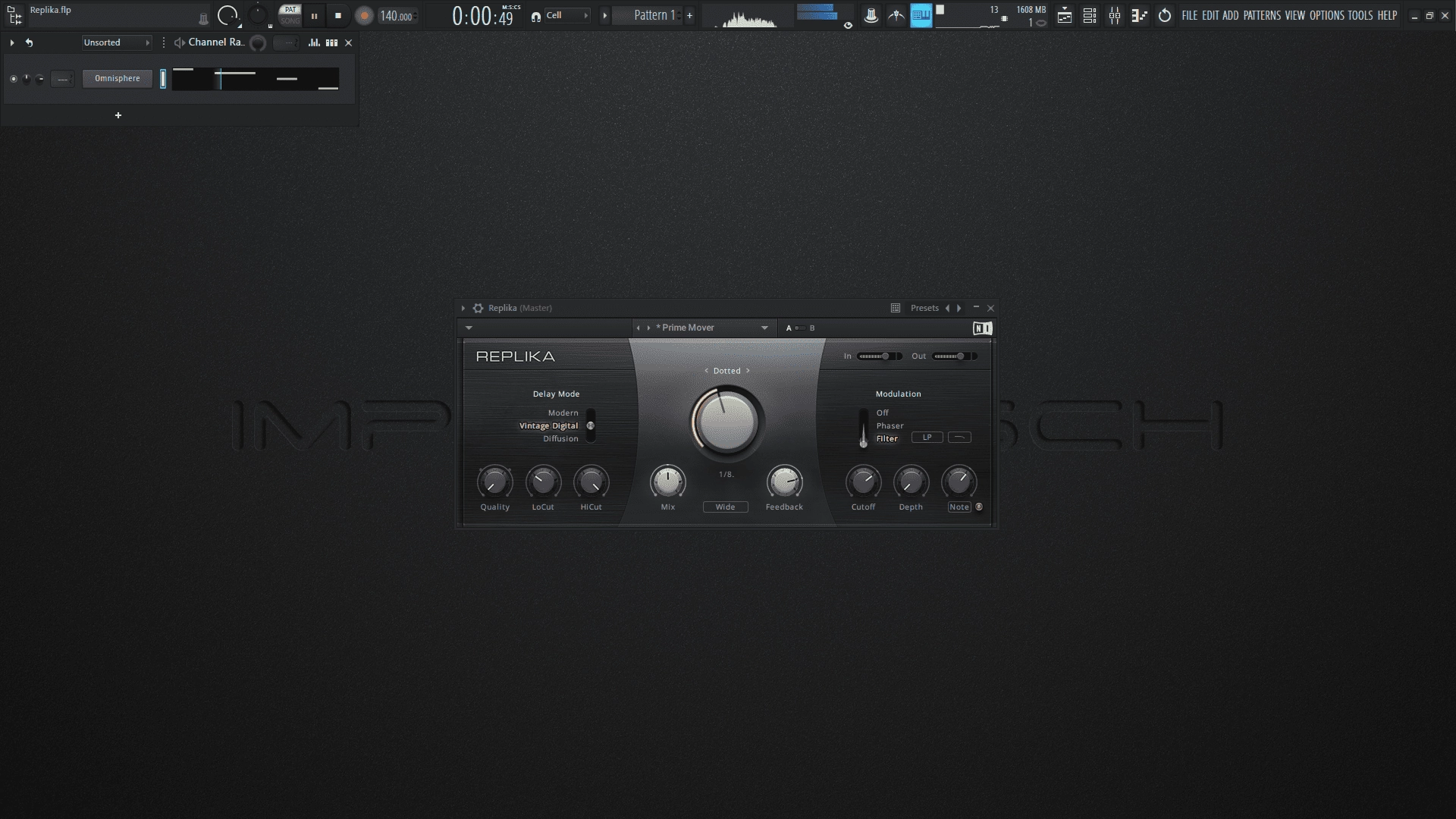Open the plugin picker hat icon

click(x=871, y=15)
